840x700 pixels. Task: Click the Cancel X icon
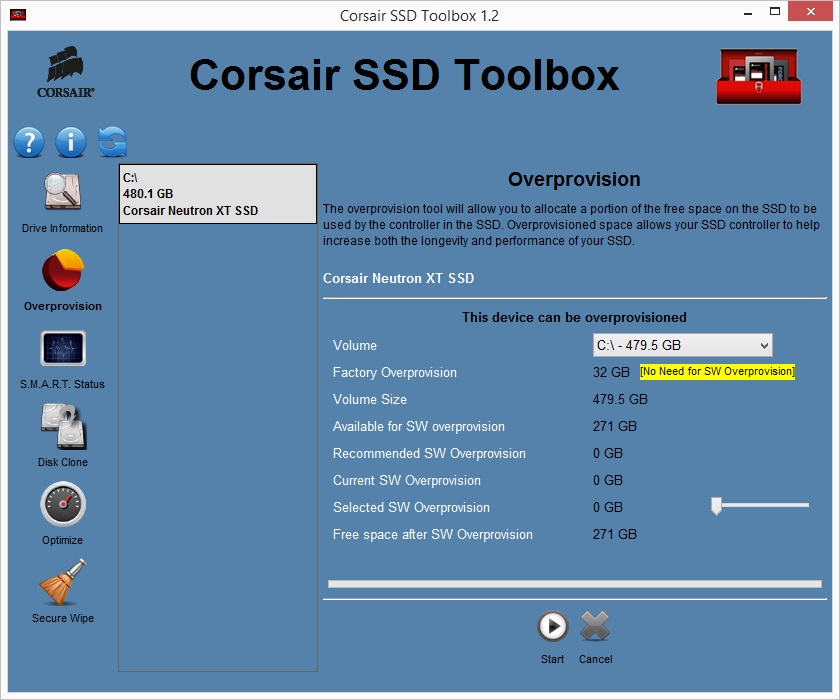pyautogui.click(x=595, y=626)
